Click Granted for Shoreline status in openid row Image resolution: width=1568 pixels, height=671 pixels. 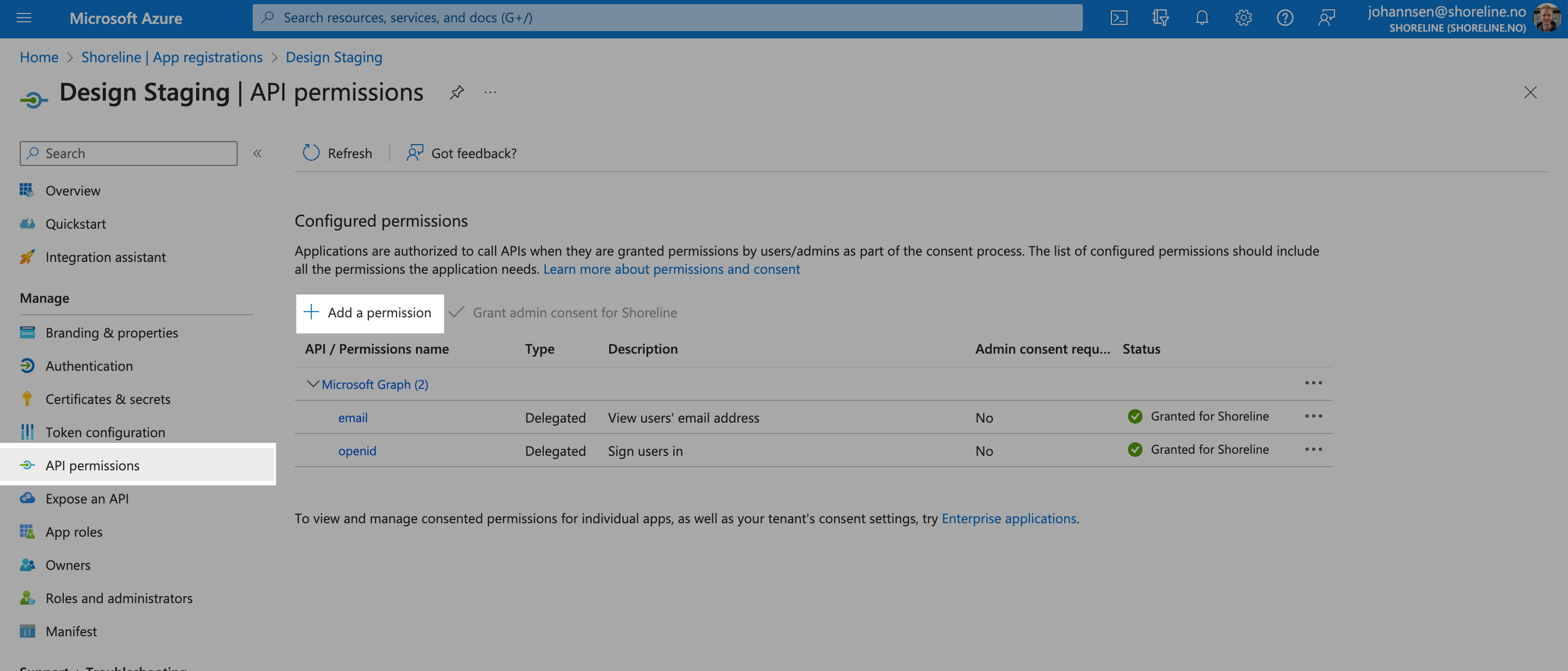pos(1198,450)
